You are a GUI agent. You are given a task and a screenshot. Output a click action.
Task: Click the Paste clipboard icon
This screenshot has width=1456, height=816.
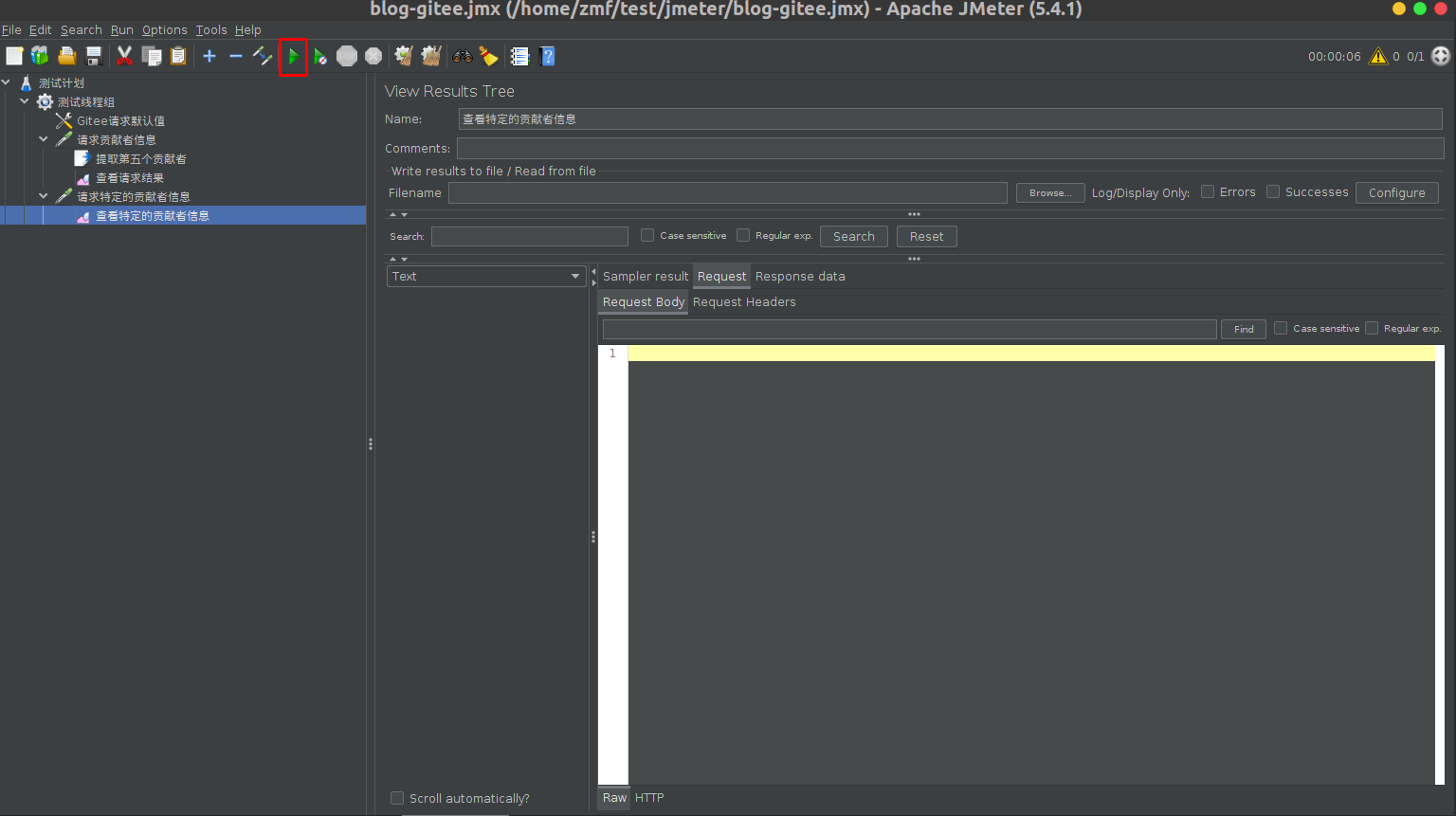coord(178,56)
